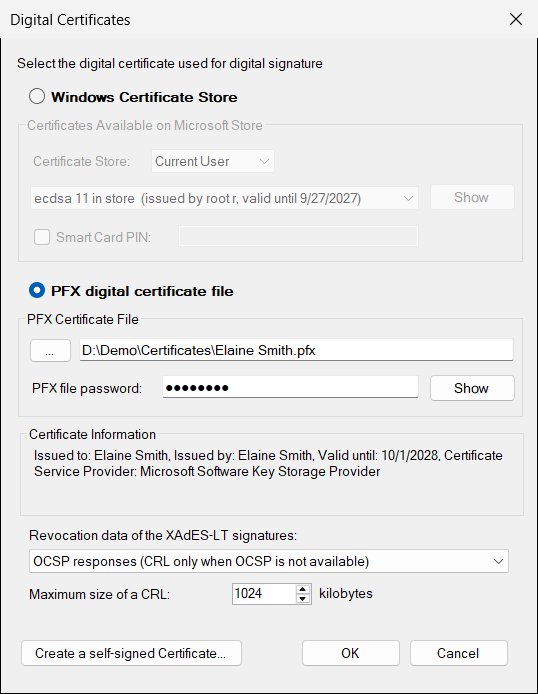This screenshot has width=538, height=694.
Task: Increase the CRL size with the up arrow
Action: pos(303,589)
